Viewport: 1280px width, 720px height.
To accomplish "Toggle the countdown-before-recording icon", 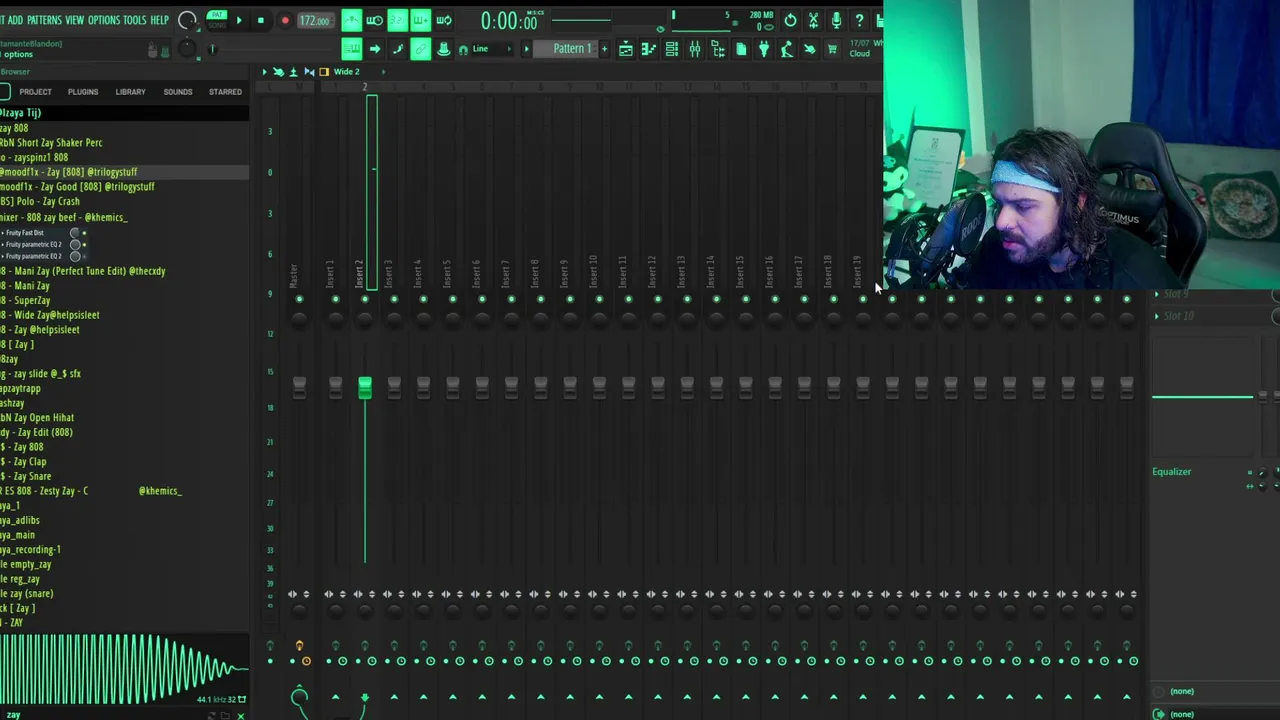I will pos(398,20).
